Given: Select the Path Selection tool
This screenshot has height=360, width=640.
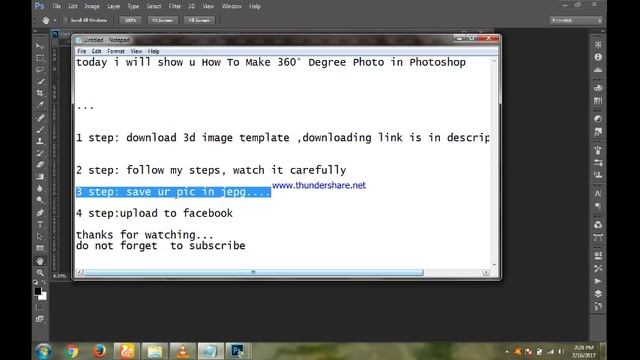Looking at the screenshot, I should tap(40, 236).
